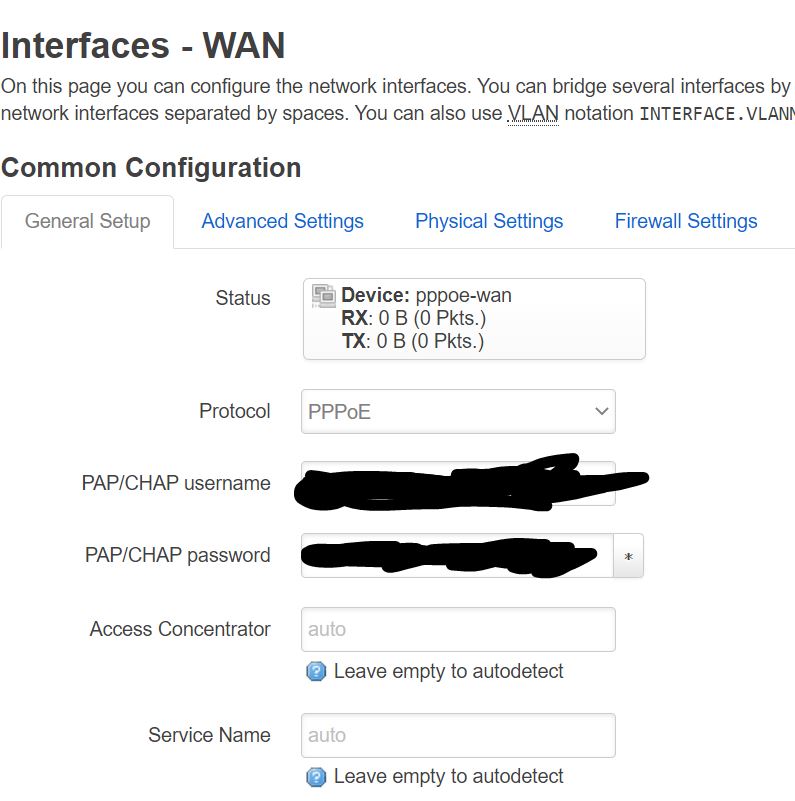Open the help icon beside Access Concentrator

pyautogui.click(x=314, y=671)
